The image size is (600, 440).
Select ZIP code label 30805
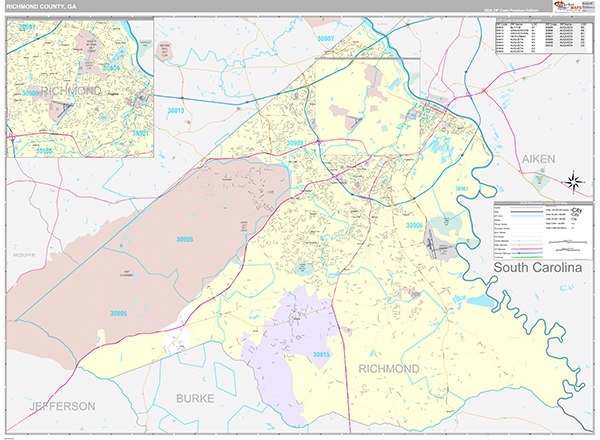click(x=119, y=313)
